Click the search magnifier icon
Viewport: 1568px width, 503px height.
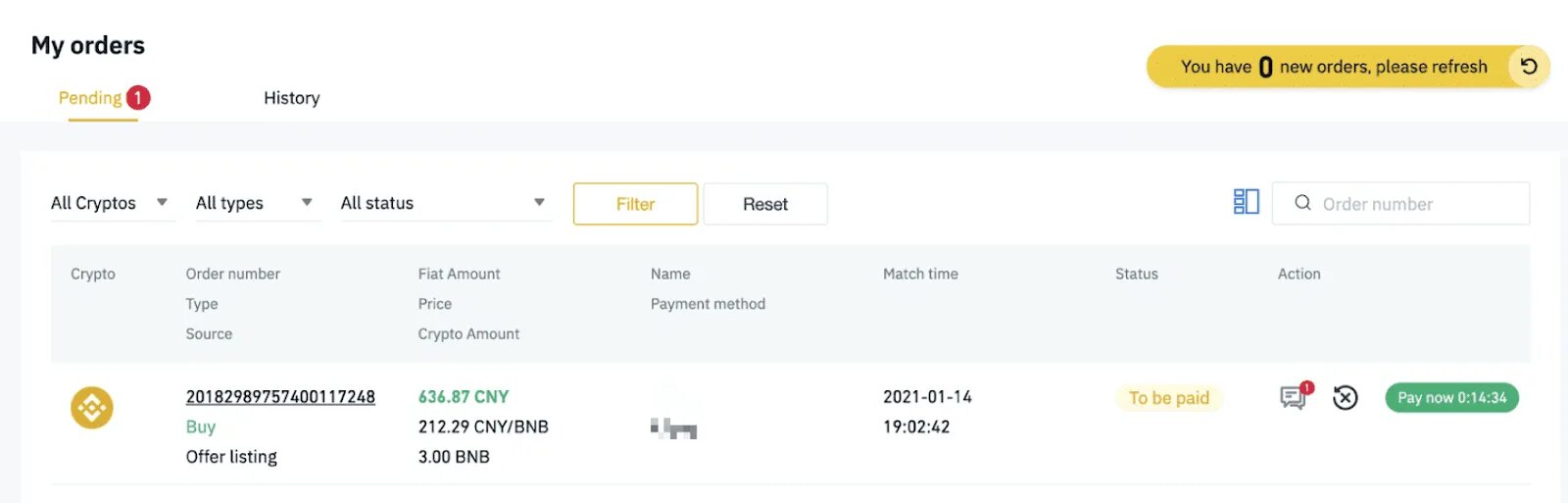(x=1302, y=203)
